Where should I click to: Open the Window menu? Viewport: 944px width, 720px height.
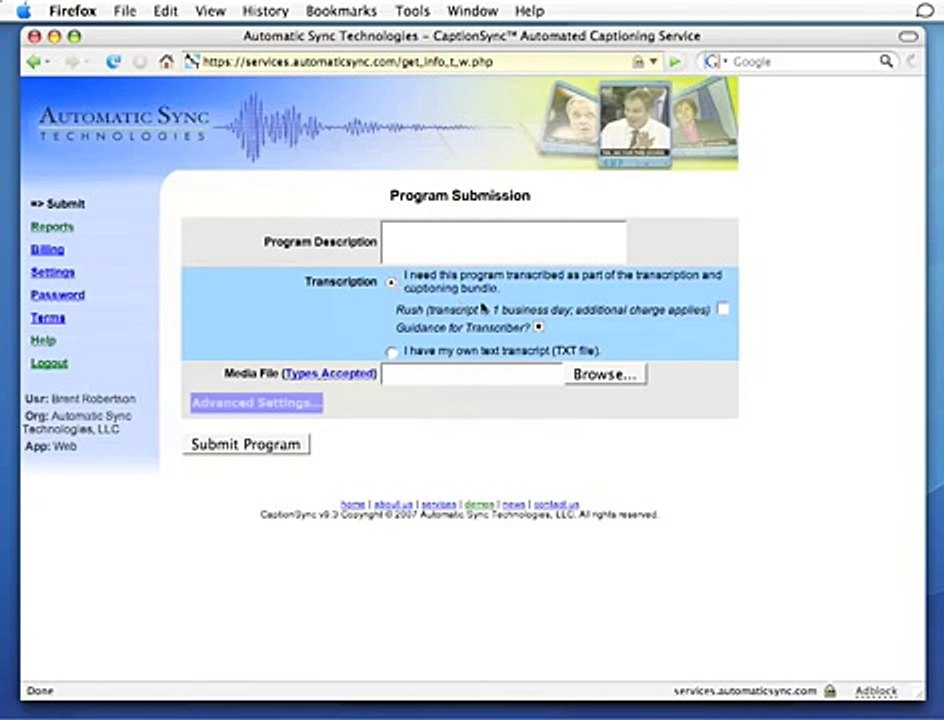click(473, 11)
